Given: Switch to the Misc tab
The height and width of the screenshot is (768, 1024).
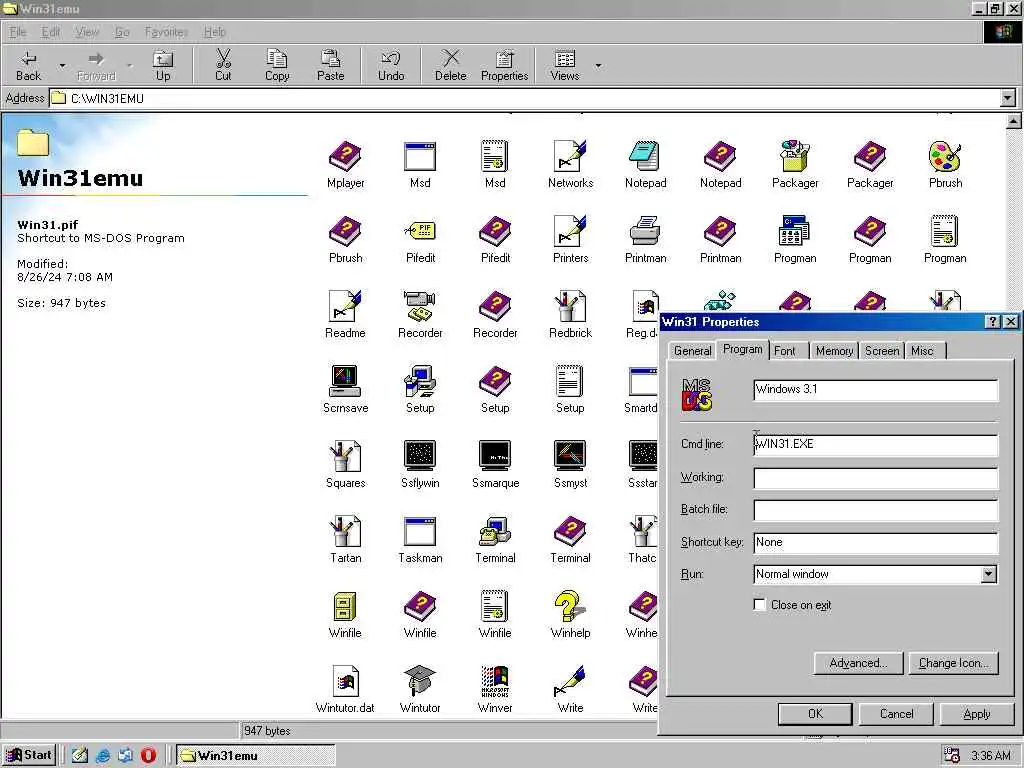Looking at the screenshot, I should pos(922,351).
